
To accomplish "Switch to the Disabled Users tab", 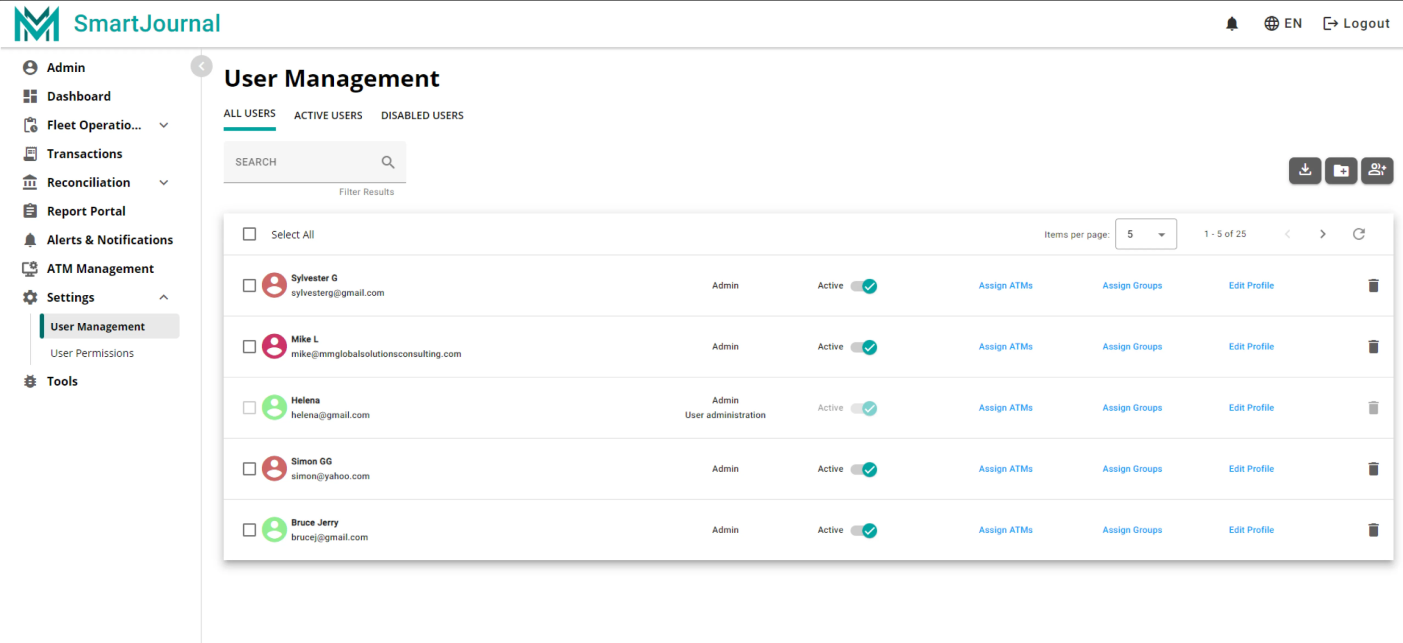I will [x=422, y=115].
